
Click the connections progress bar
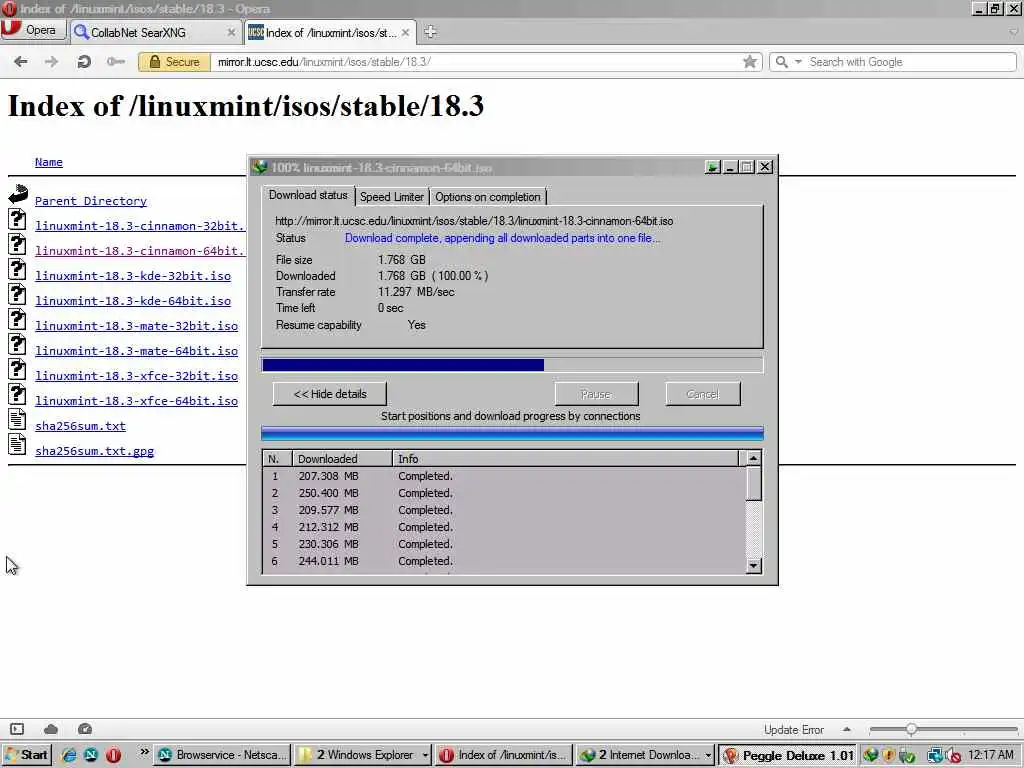(512, 433)
